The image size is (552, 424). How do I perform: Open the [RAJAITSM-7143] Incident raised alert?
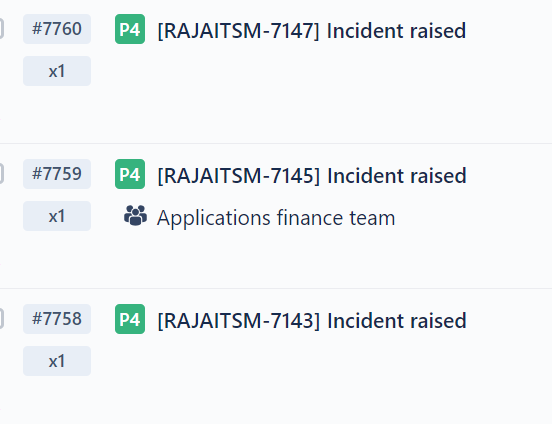[312, 321]
